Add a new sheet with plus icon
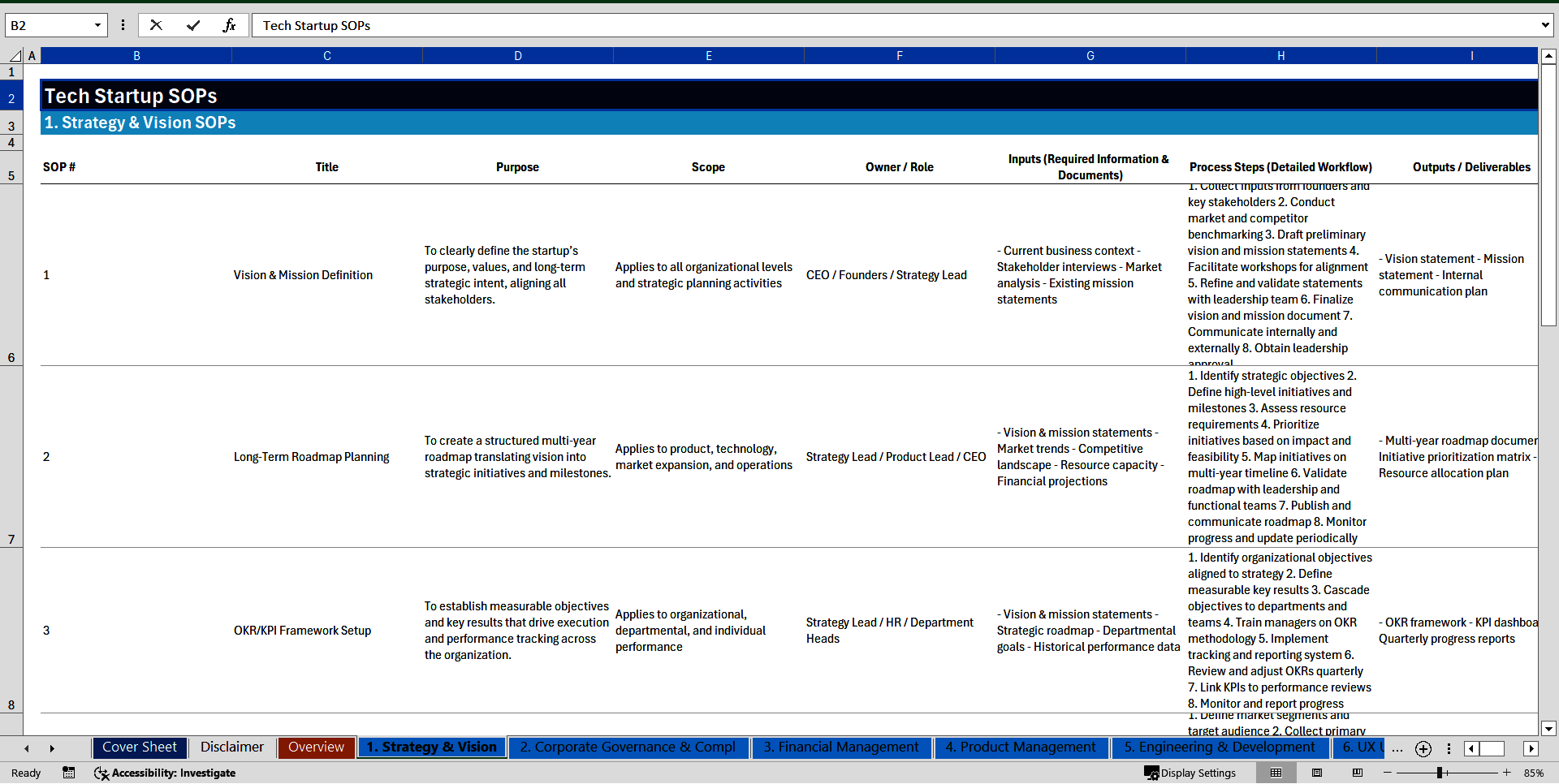The width and height of the screenshot is (1559, 784). tap(1423, 748)
